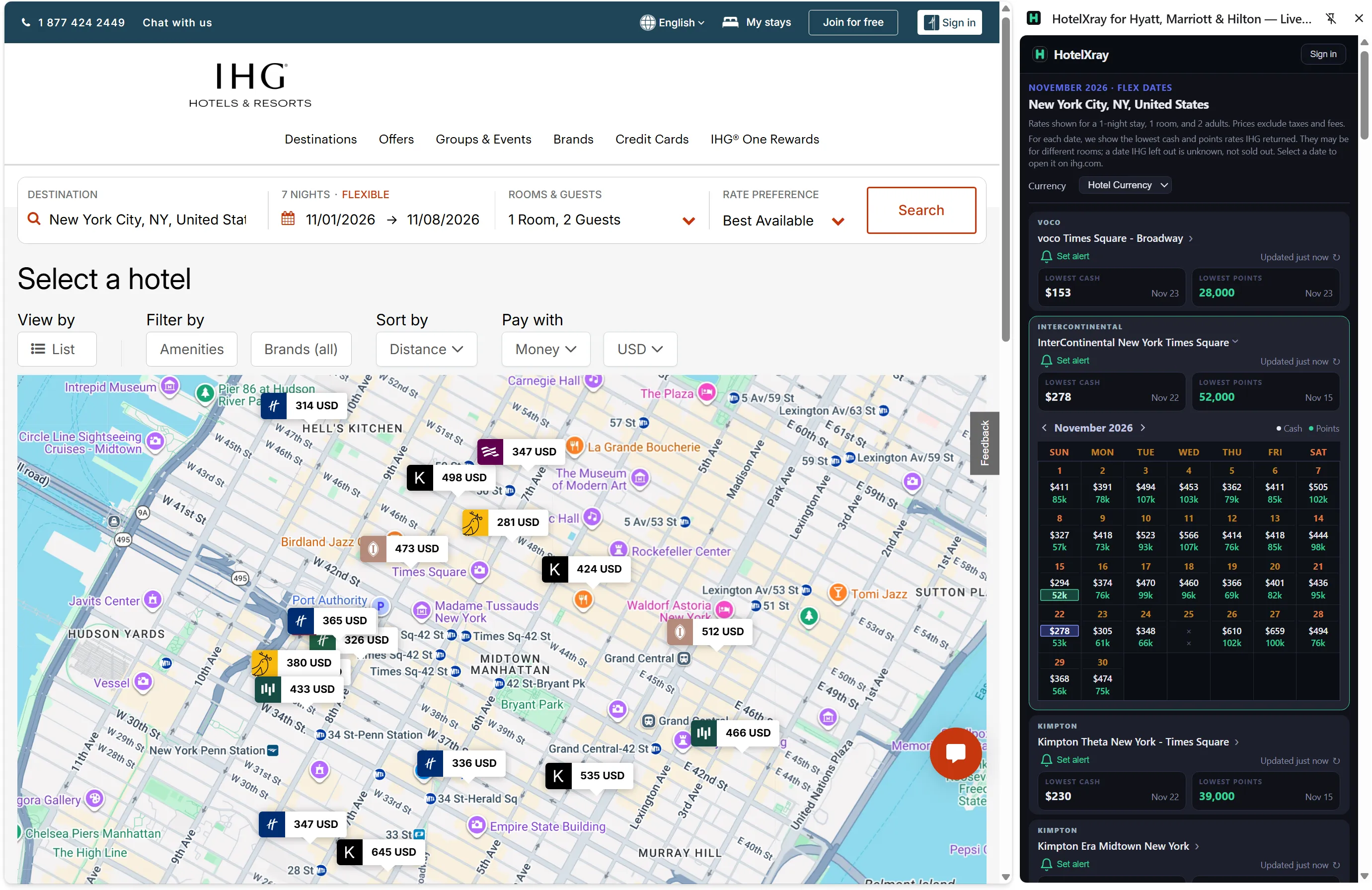The width and height of the screenshot is (1372, 890).
Task: Click the bell icon for voco Times Square alert
Action: coord(1046,256)
